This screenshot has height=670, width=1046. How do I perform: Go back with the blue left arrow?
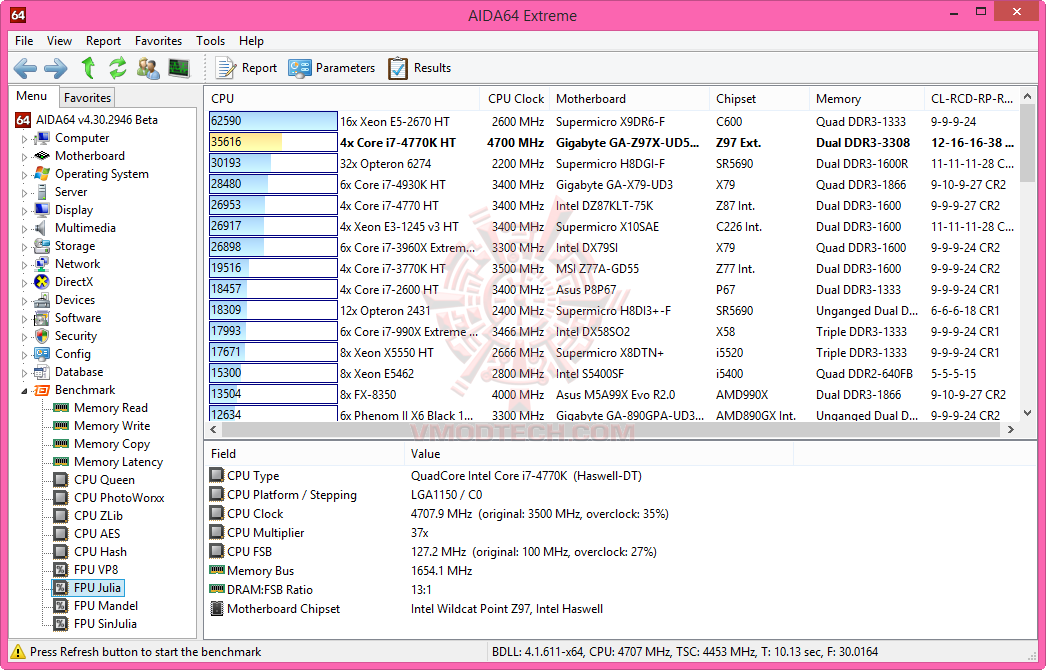click(25, 67)
